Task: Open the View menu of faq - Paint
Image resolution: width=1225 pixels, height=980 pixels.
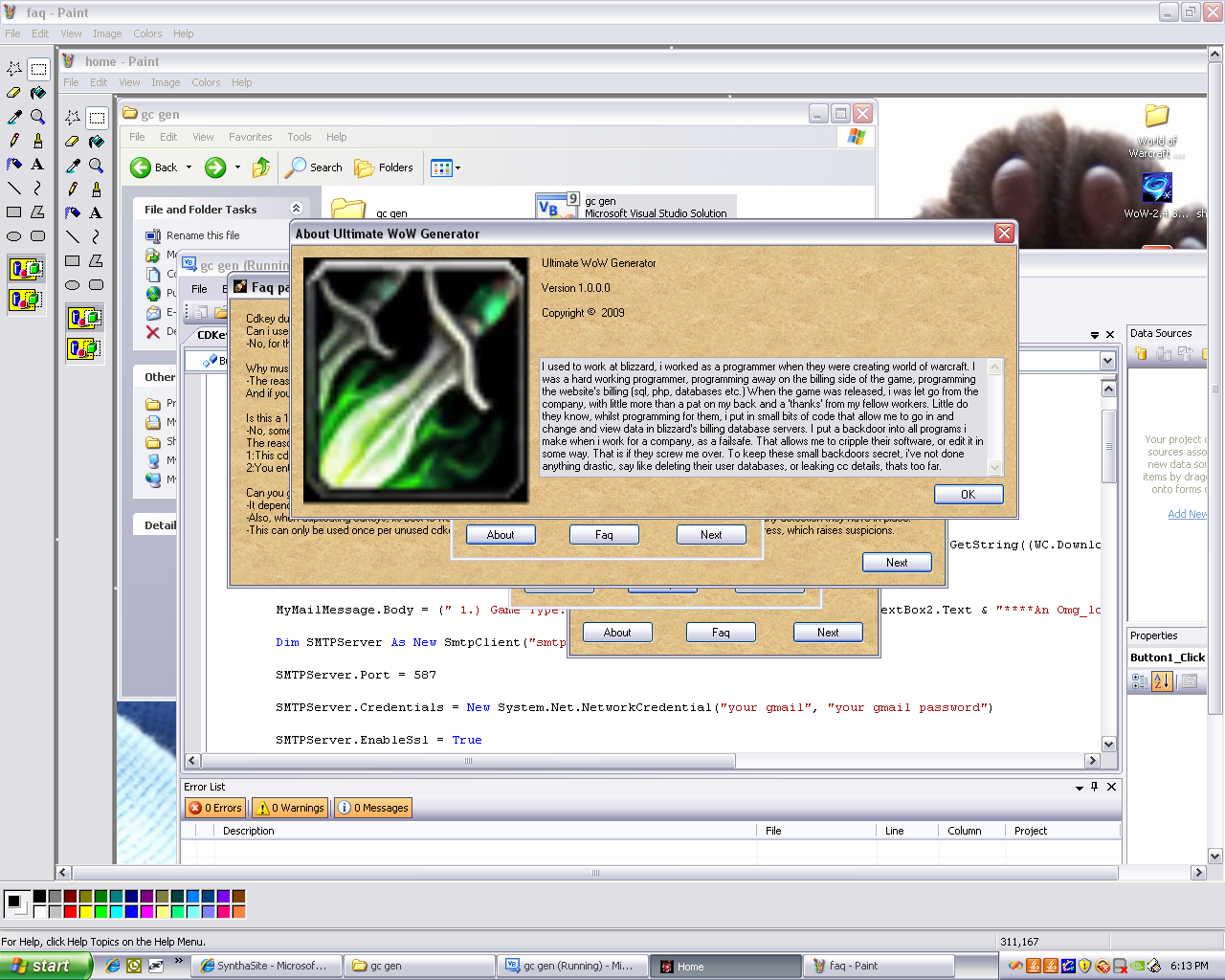Action: pyautogui.click(x=71, y=33)
